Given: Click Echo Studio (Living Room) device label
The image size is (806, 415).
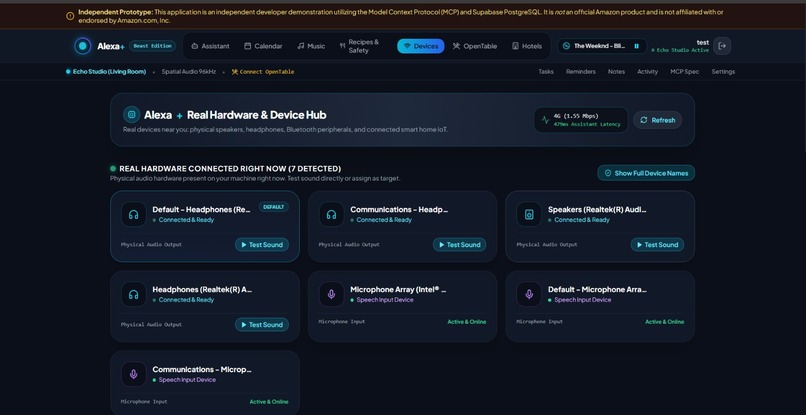Looking at the screenshot, I should point(106,71).
